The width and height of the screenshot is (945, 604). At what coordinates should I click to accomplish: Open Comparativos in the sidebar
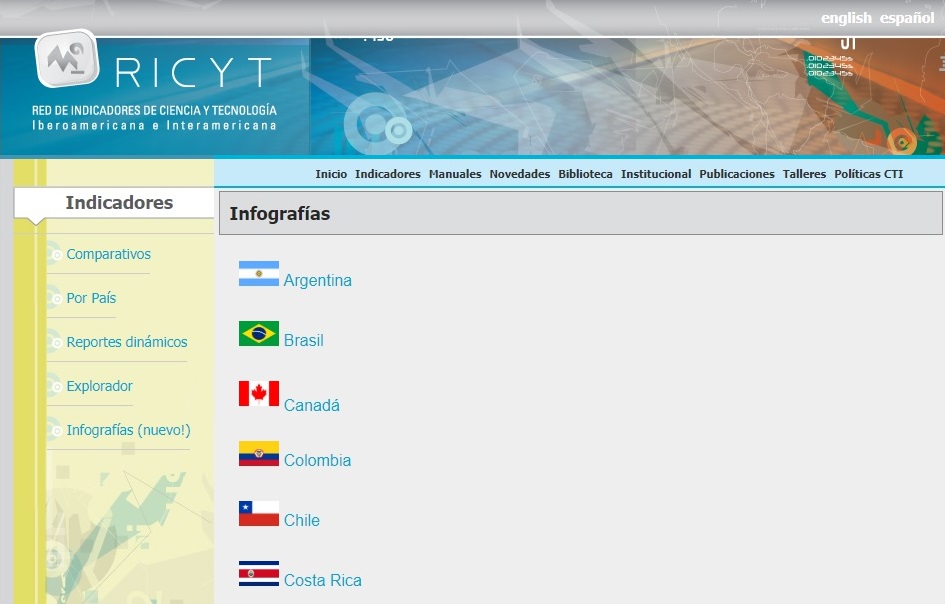click(108, 254)
